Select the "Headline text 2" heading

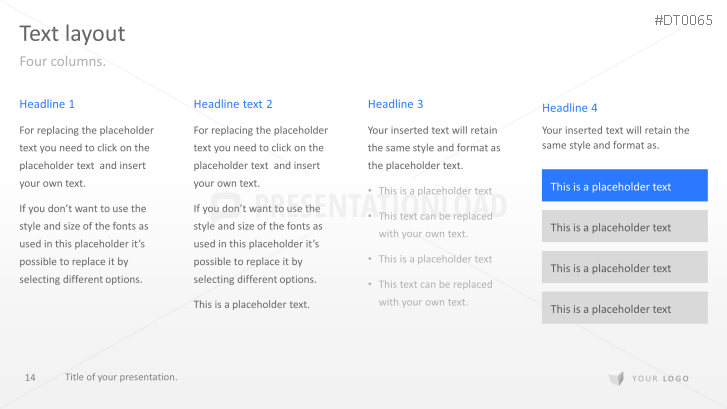[233, 104]
